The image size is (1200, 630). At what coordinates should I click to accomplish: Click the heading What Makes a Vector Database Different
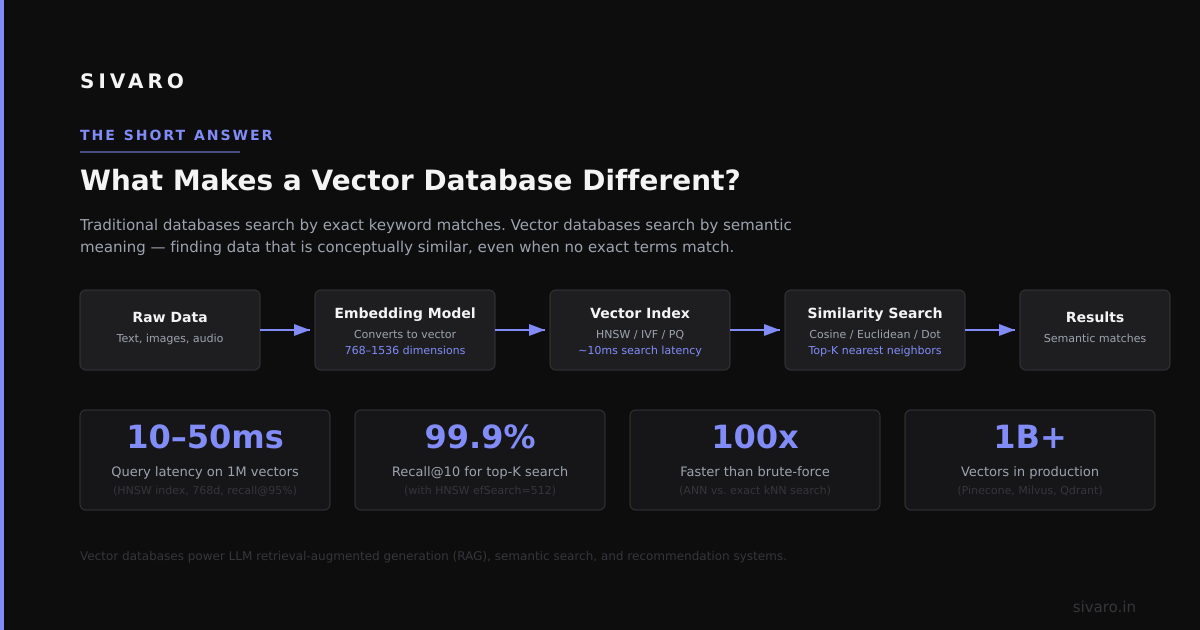pos(410,181)
